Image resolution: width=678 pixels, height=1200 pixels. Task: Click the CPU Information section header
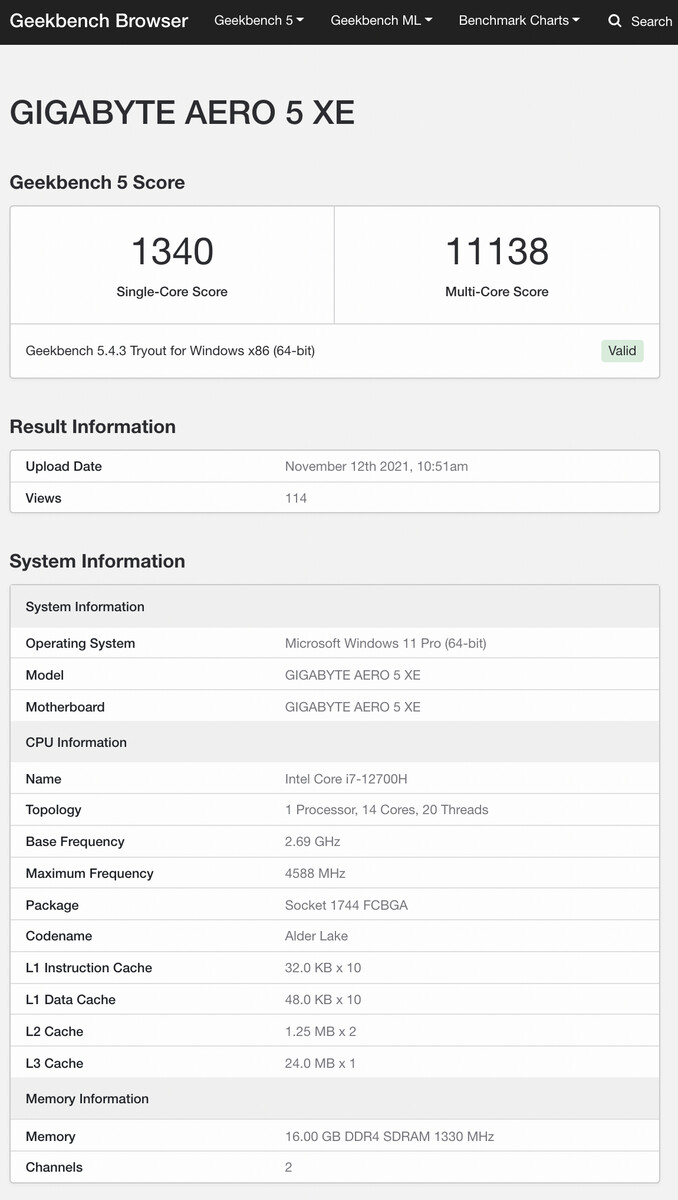[x=76, y=742]
